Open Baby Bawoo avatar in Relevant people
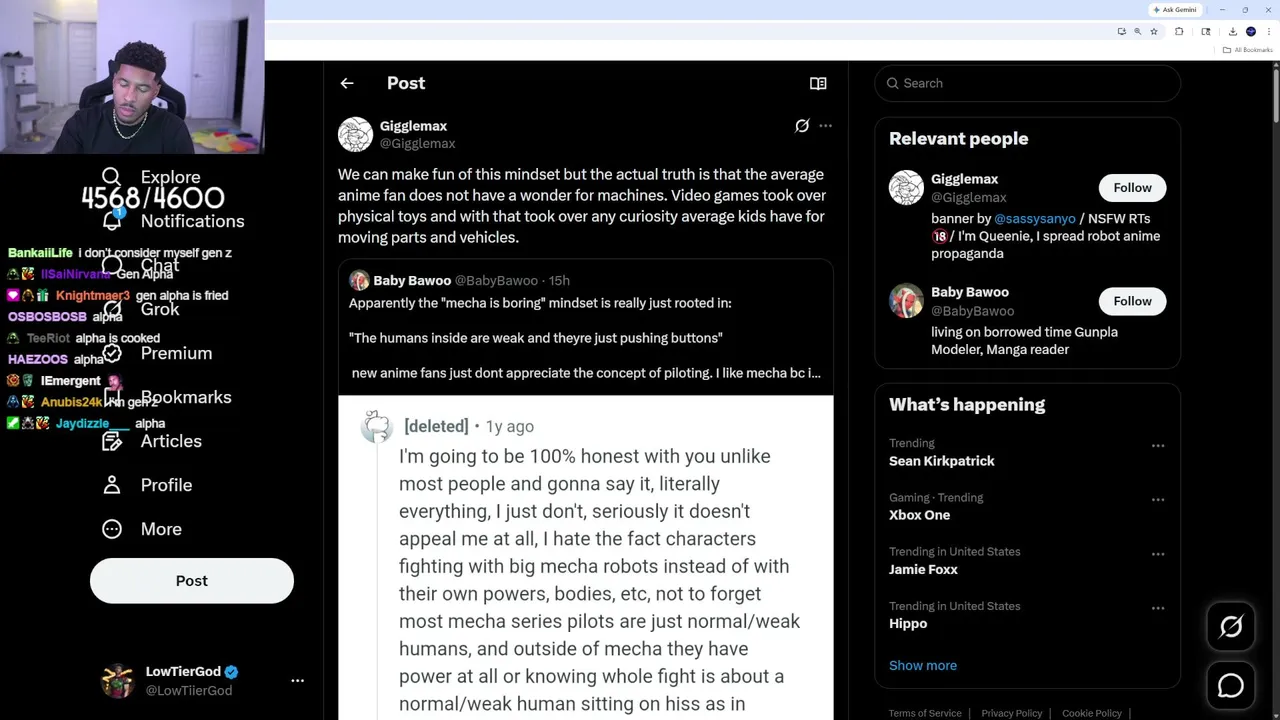 pos(906,301)
